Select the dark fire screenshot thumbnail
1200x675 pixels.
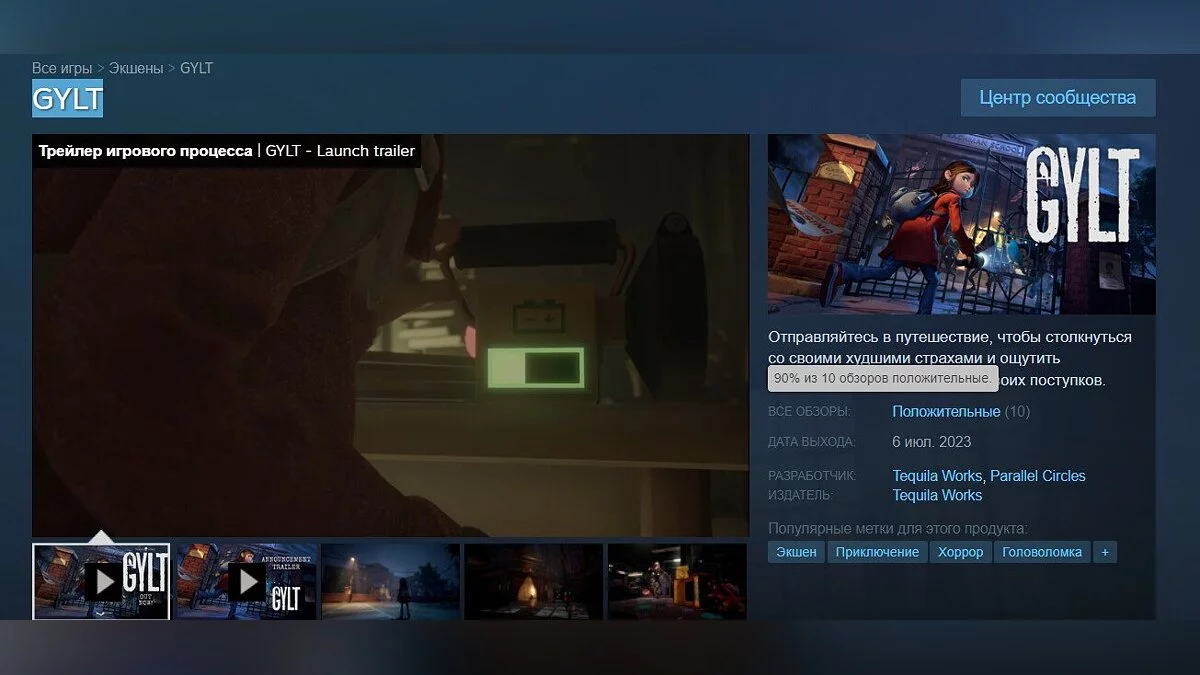pyautogui.click(x=534, y=581)
